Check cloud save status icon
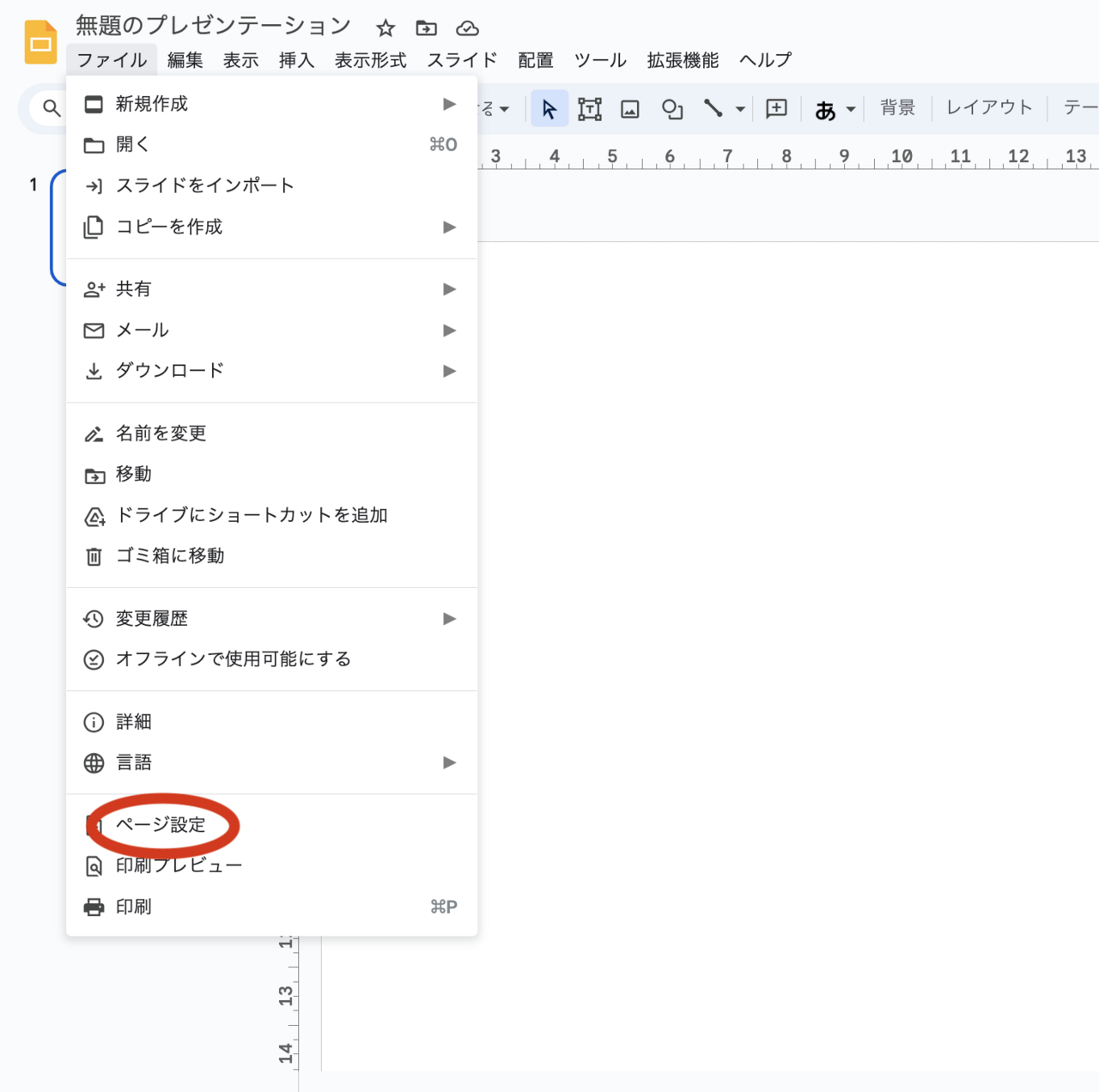Viewport: 1099px width, 1092px height. click(467, 28)
